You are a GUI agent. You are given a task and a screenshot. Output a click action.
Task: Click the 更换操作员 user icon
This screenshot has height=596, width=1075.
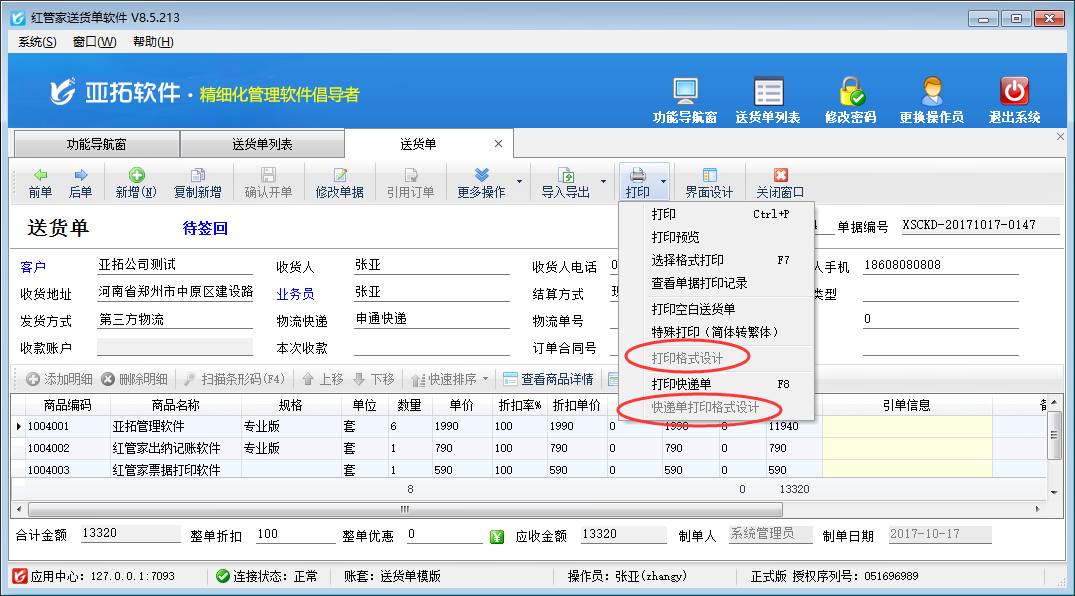pyautogui.click(x=931, y=92)
